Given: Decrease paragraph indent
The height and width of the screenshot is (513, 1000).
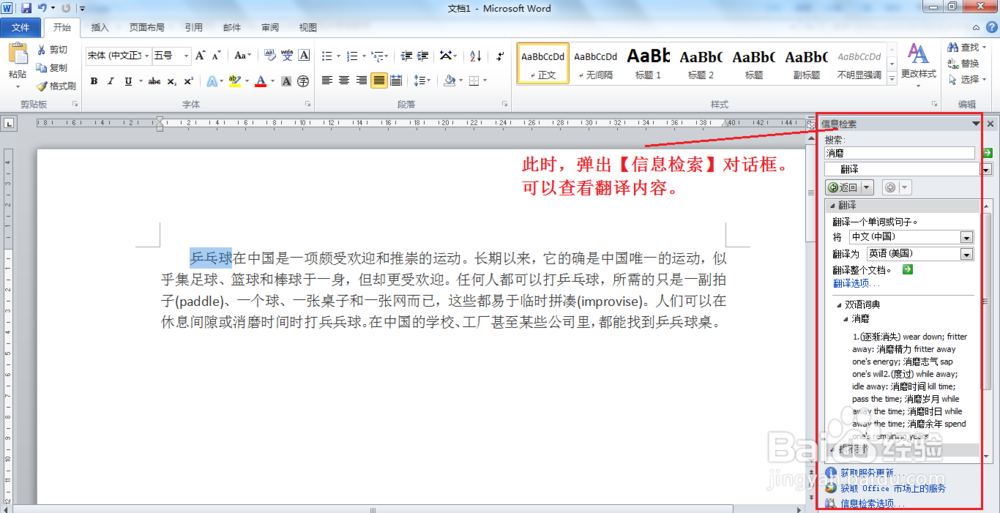Looking at the screenshot, I should tap(406, 56).
